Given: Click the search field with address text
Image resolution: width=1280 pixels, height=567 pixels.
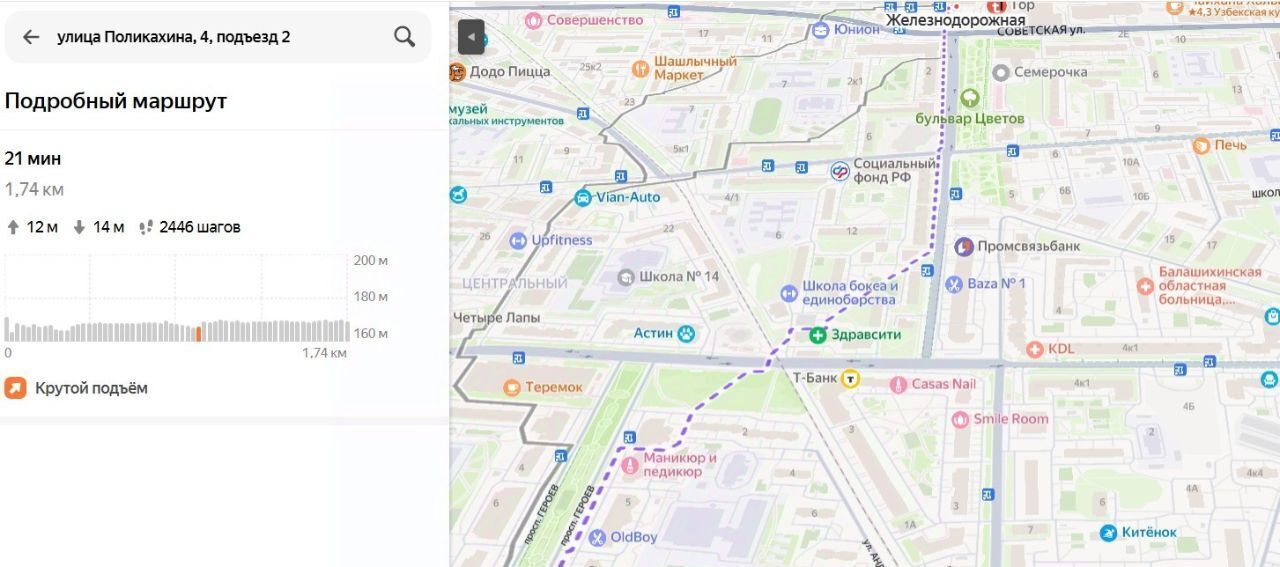Looking at the screenshot, I should (x=218, y=37).
